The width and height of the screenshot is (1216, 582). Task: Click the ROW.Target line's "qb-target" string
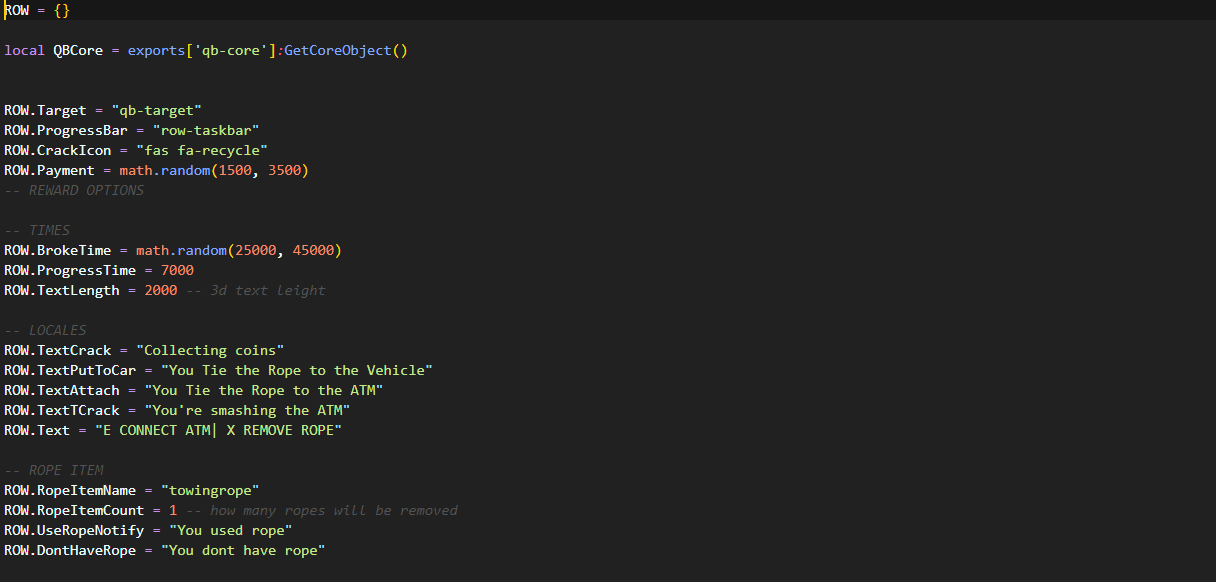pyautogui.click(x=157, y=110)
